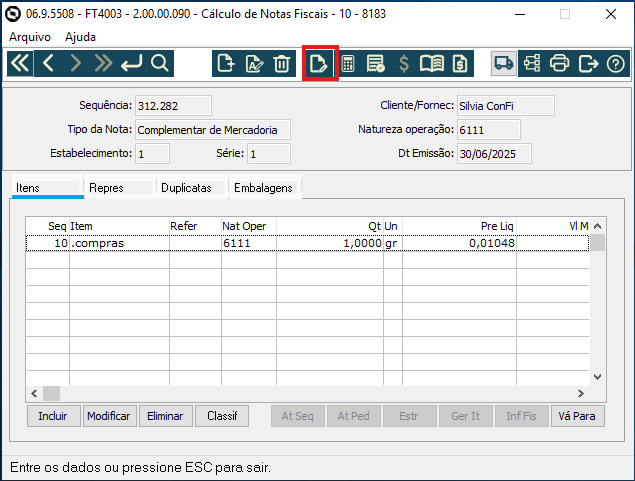Go to the first record

tap(20, 64)
